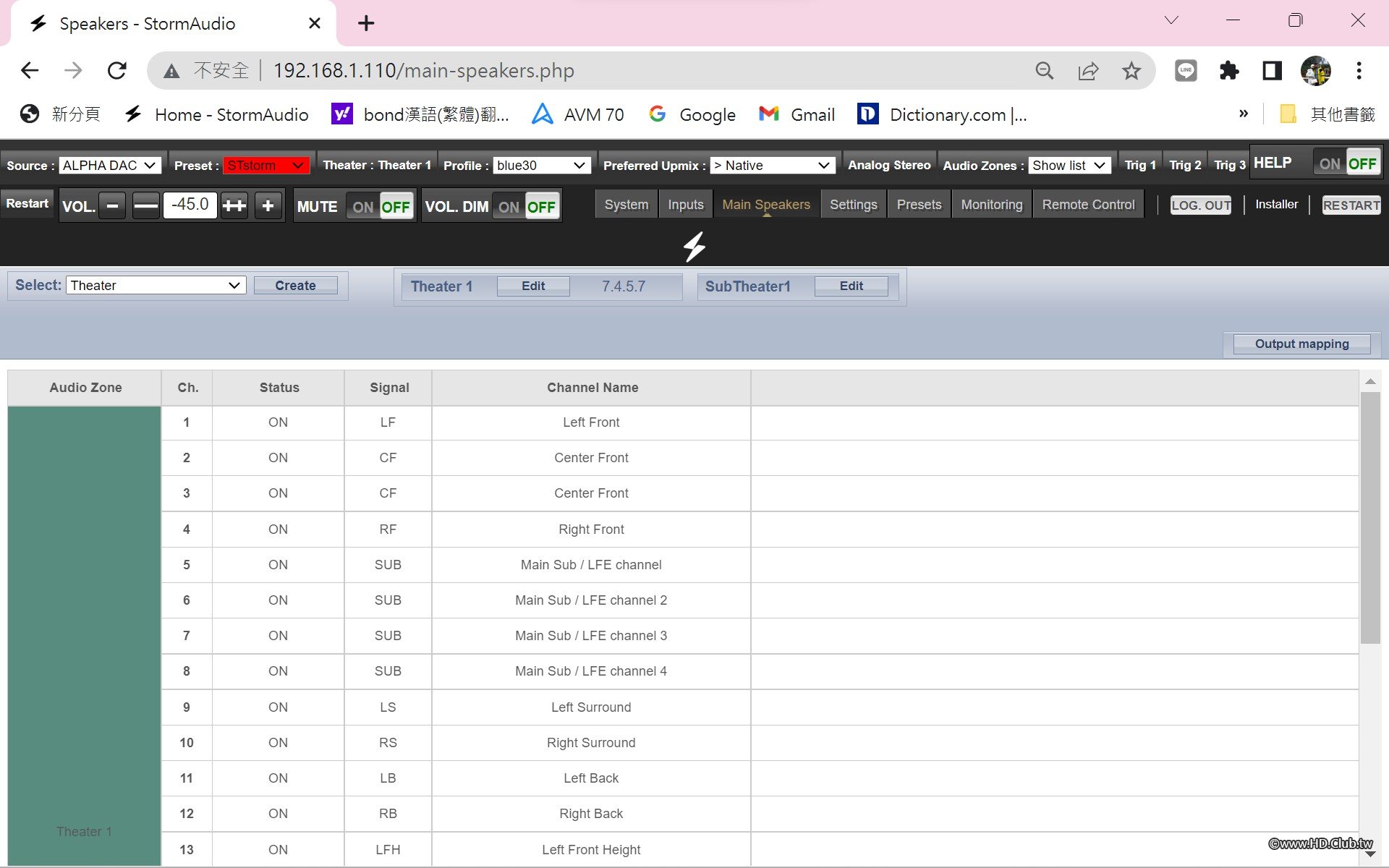The width and height of the screenshot is (1389, 868).
Task: Toggle Trig 2
Action: [x=1185, y=165]
